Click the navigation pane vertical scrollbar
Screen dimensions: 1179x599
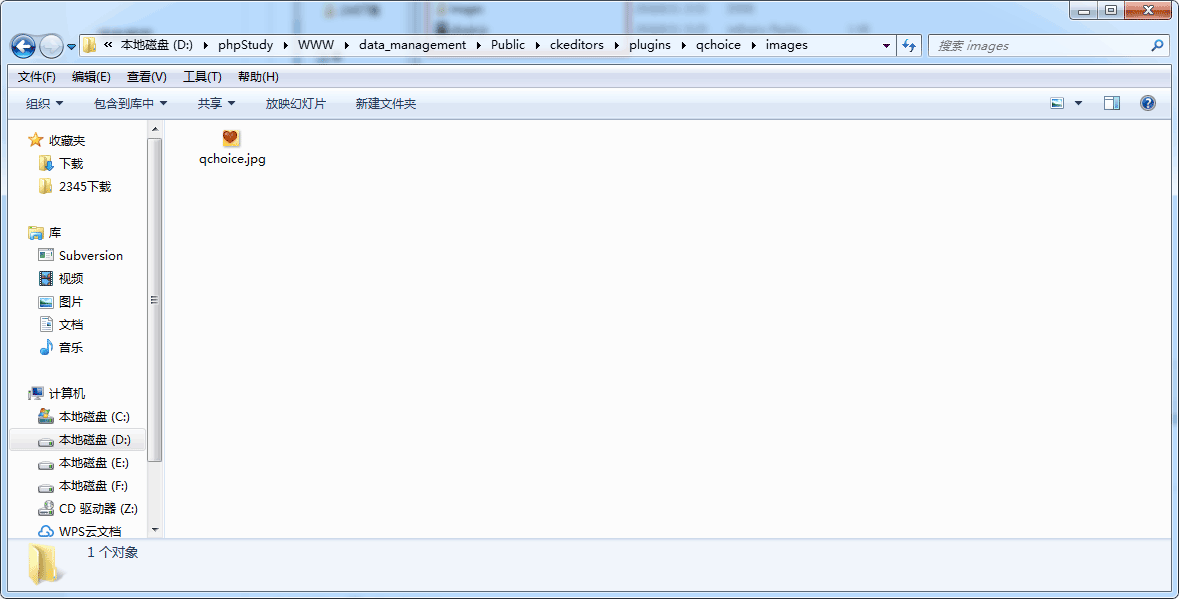155,300
